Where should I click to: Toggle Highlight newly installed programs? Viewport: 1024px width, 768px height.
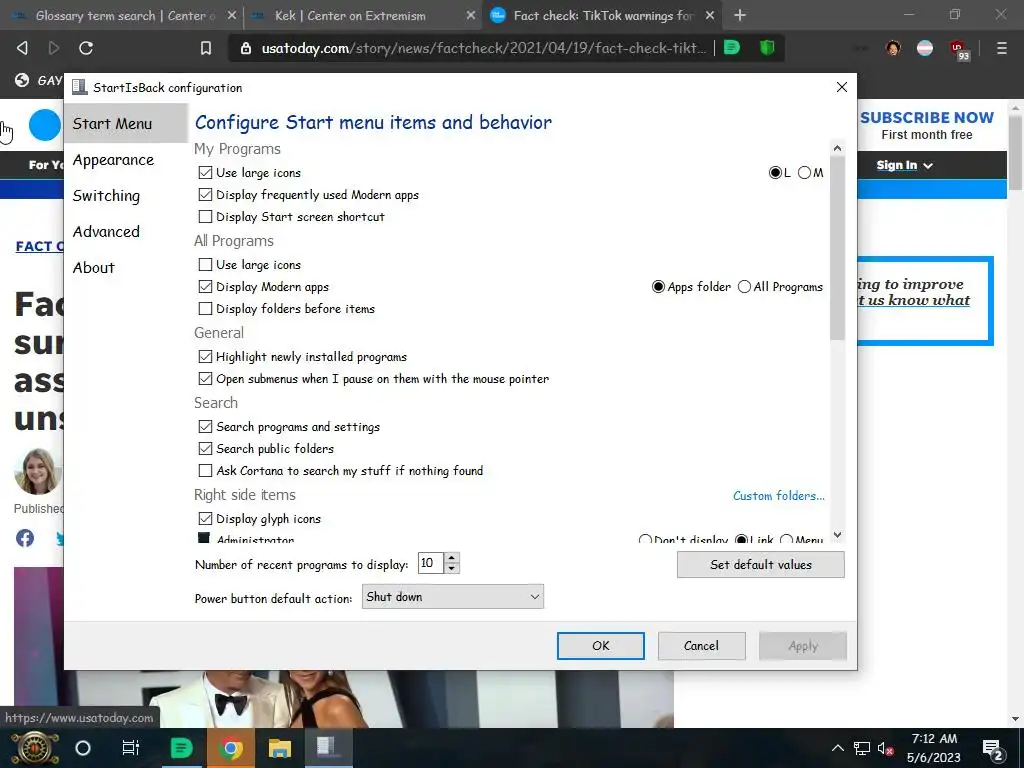[205, 357]
